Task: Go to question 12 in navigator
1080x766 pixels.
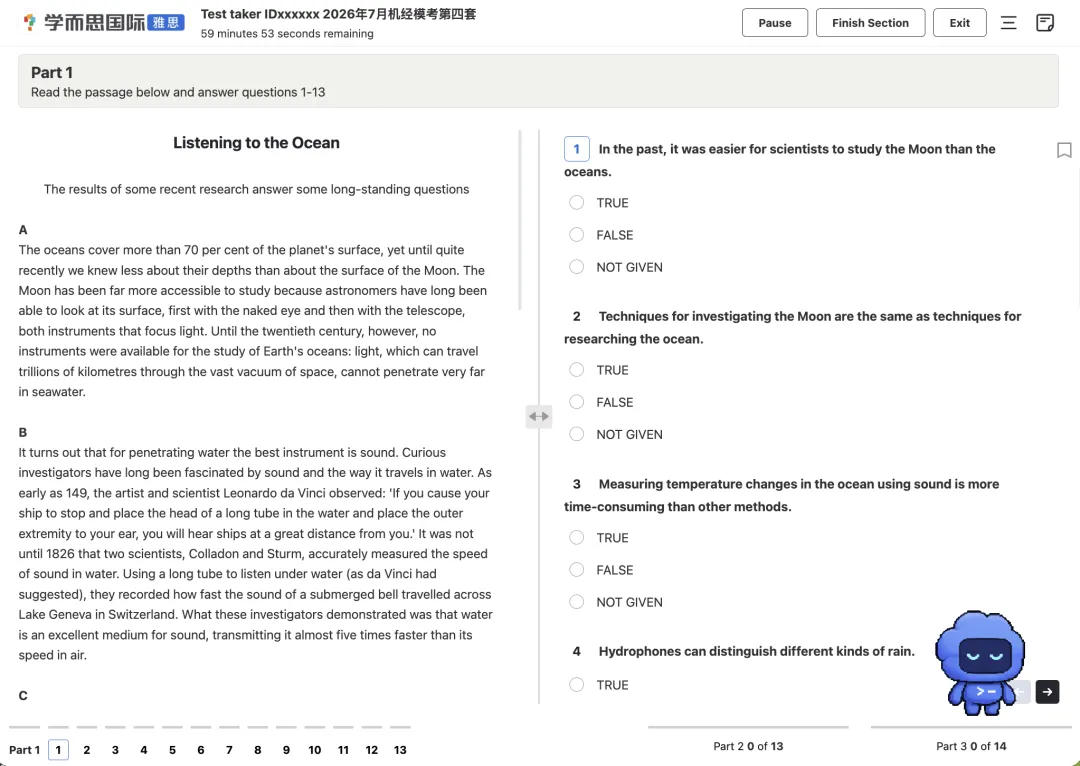Action: tap(371, 749)
